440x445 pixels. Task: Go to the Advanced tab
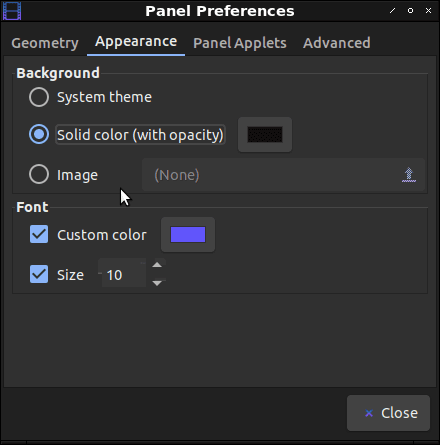[x=337, y=43]
